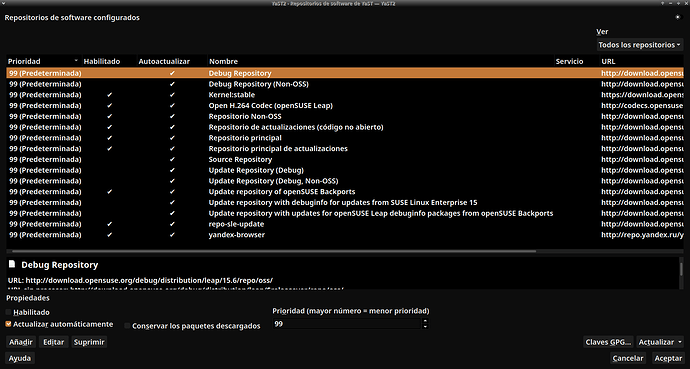Click the codecs.opensuse URL cell
This screenshot has height=369, width=690.
[x=642, y=106]
